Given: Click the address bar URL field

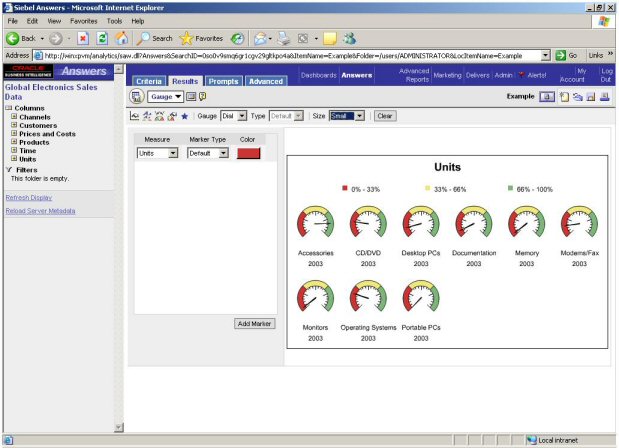Looking at the screenshot, I should 292,55.
